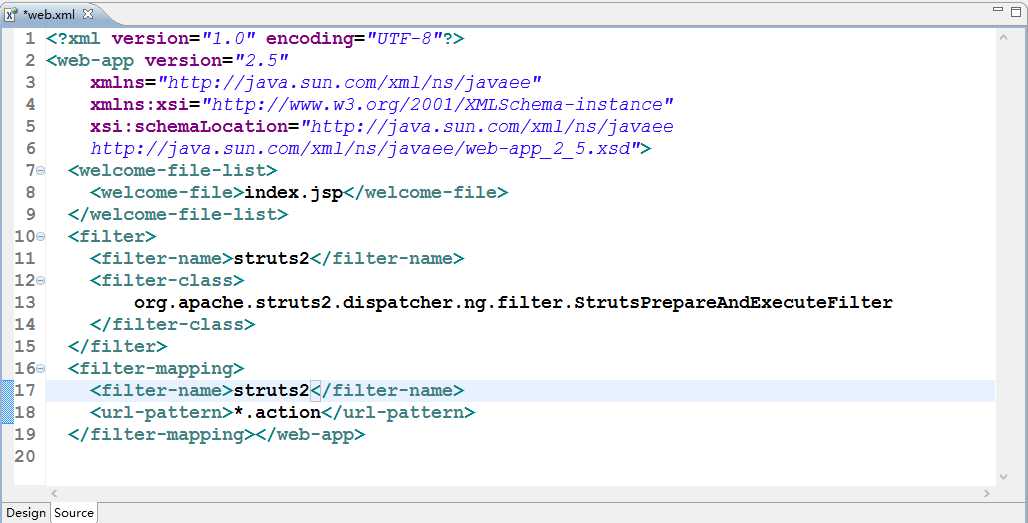
Task: Click the schemaLocation web-app_2_5.xsd URL
Action: [x=365, y=148]
